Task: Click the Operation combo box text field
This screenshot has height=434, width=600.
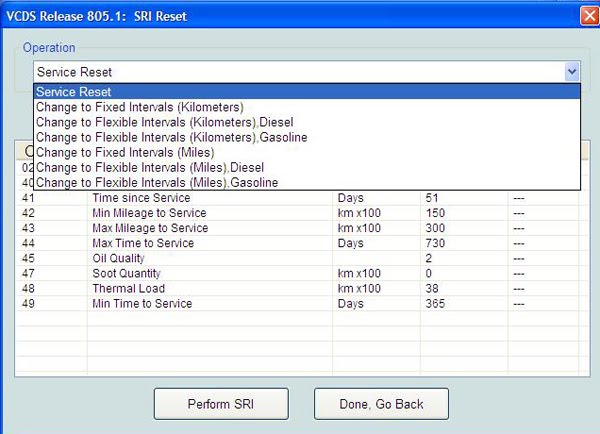Action: click(x=299, y=72)
